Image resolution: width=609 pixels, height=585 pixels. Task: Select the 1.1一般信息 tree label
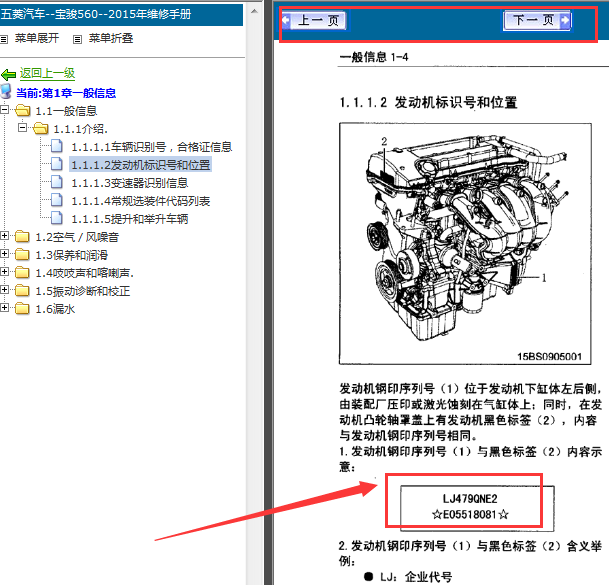[66, 111]
